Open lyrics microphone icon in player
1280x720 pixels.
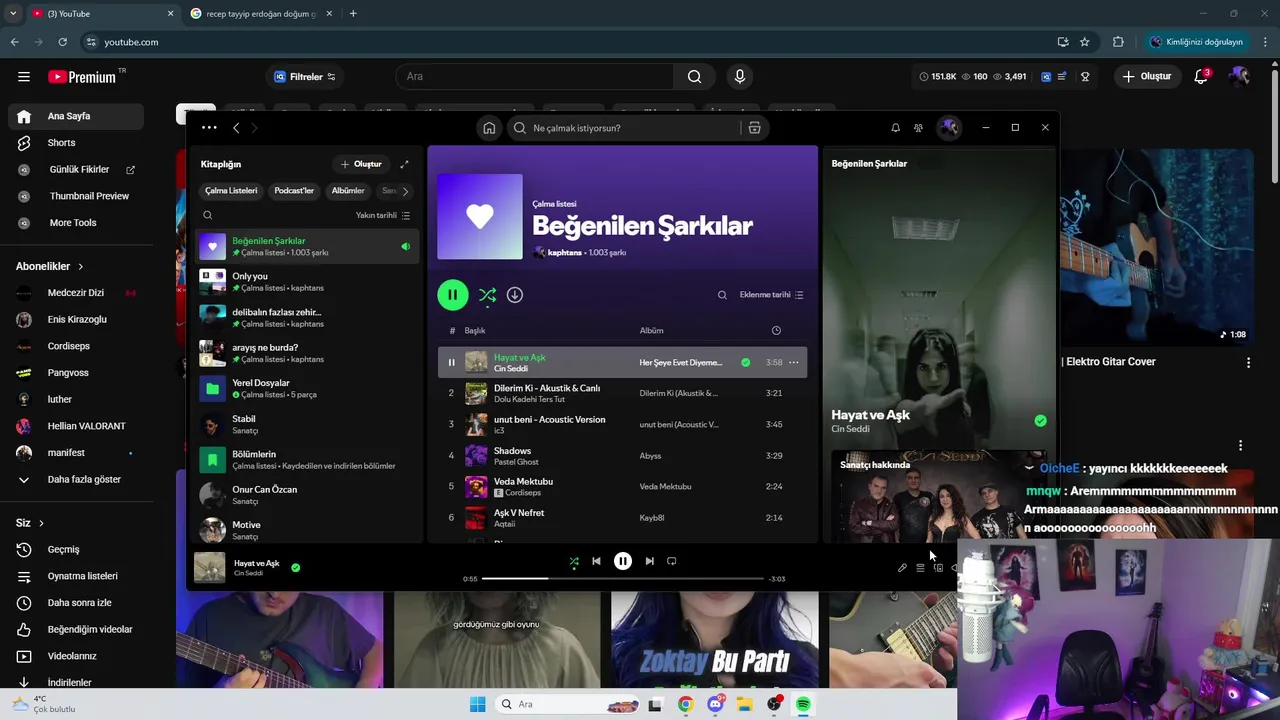point(902,568)
